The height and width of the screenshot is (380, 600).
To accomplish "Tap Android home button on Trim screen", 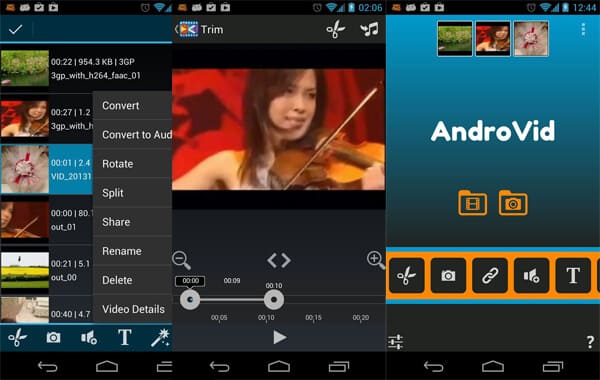I will pyautogui.click(x=279, y=367).
